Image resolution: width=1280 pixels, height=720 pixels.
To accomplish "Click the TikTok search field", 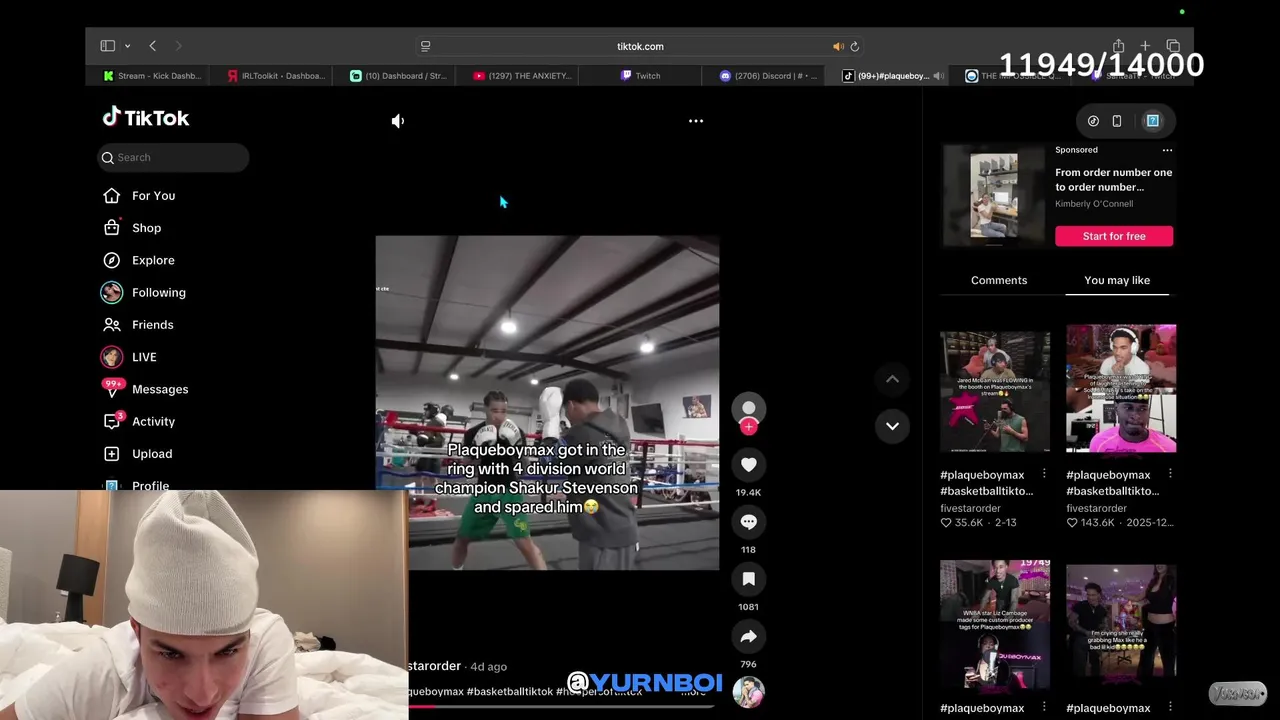I will point(174,157).
